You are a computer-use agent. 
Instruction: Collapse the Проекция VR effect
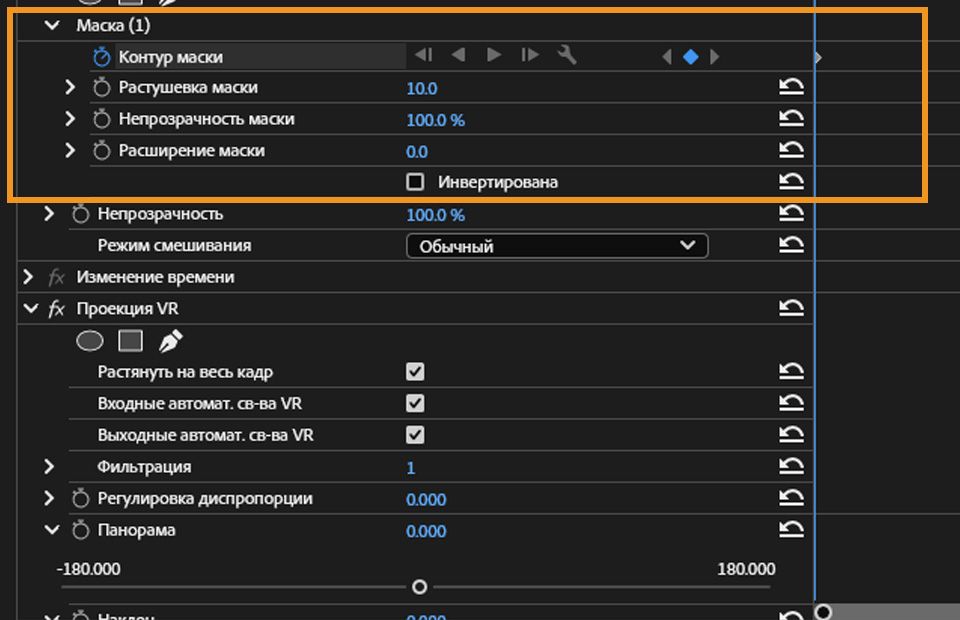31,308
